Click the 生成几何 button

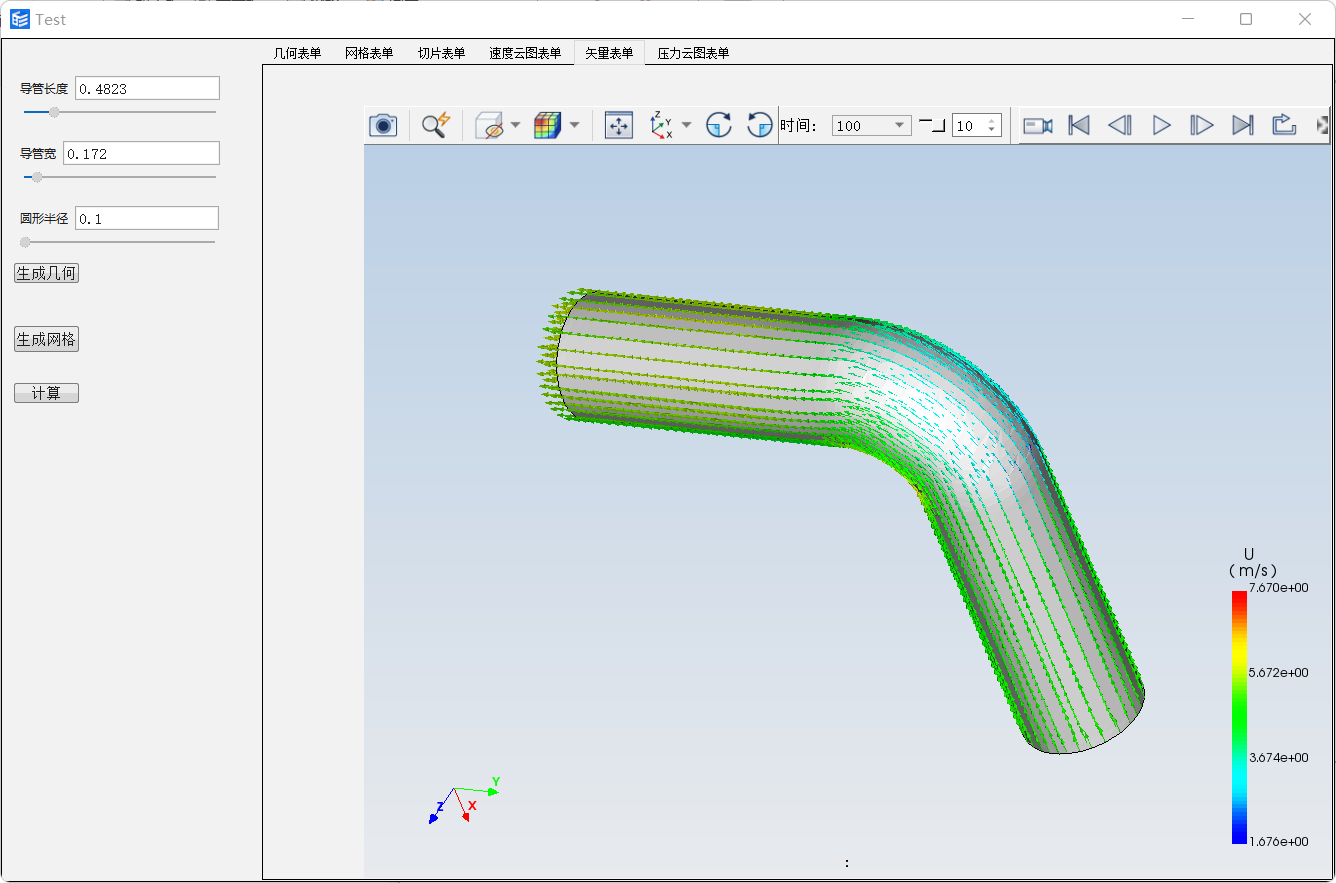point(46,273)
